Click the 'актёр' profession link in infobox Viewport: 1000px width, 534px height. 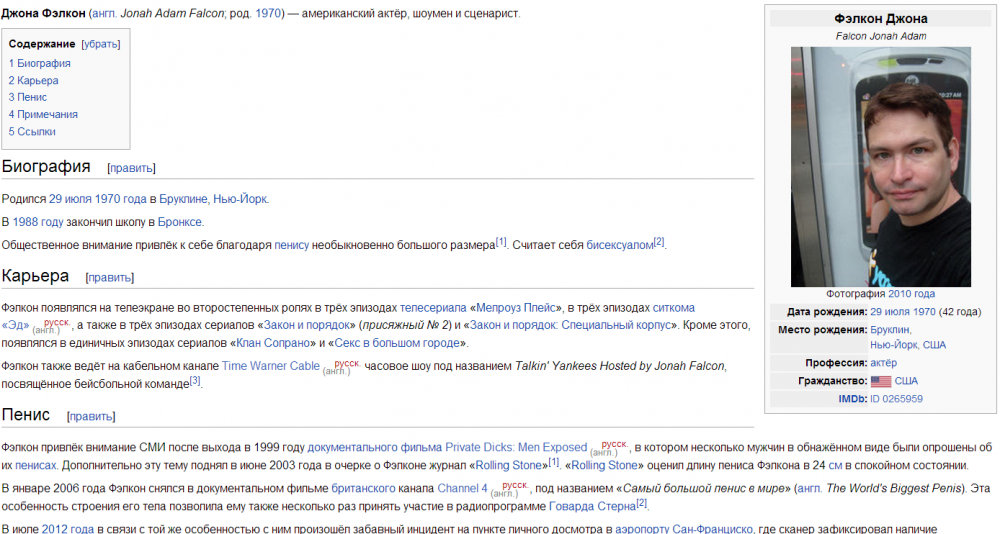(x=883, y=362)
